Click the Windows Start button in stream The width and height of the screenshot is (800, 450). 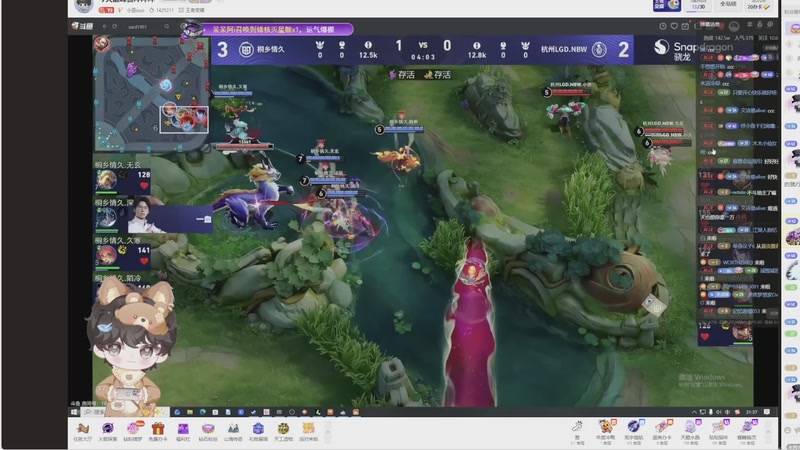[x=74, y=412]
